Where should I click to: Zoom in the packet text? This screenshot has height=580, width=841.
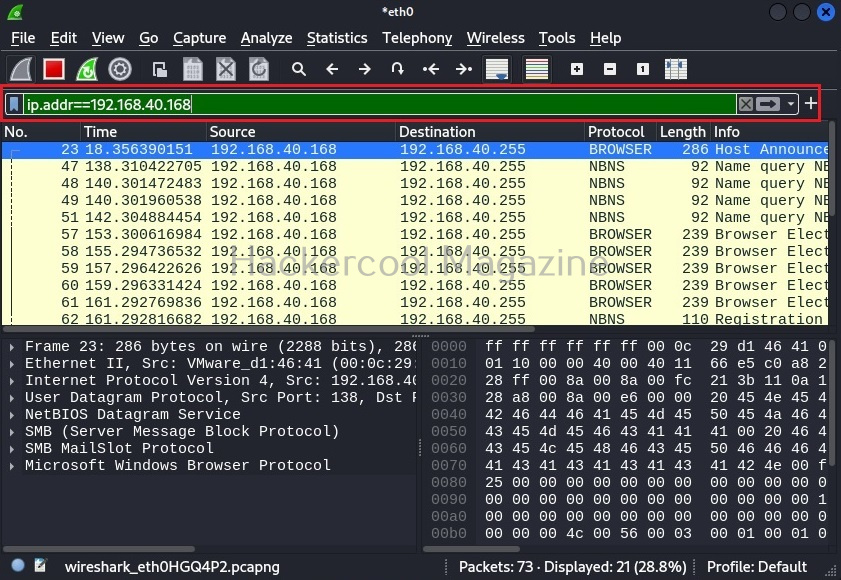click(577, 69)
